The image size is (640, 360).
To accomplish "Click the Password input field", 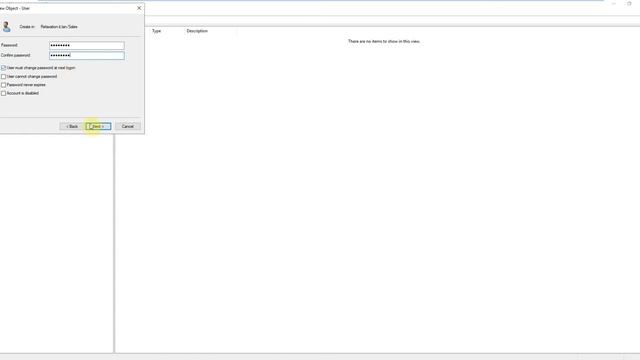I will tap(87, 45).
